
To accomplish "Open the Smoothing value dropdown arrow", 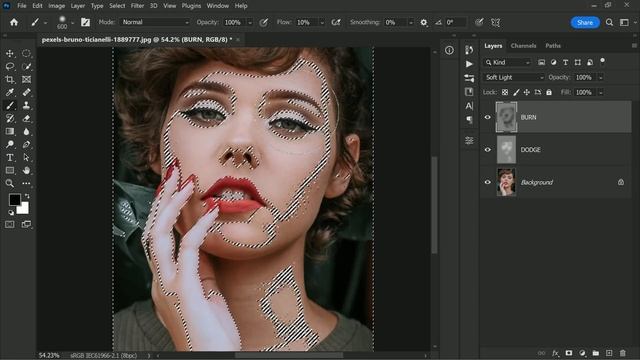I will 411,23.
